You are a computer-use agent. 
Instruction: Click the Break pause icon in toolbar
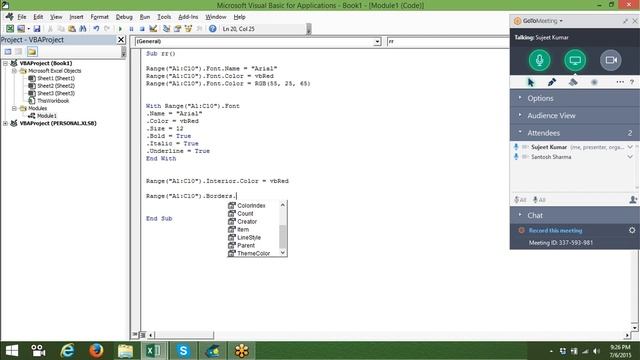131,29
